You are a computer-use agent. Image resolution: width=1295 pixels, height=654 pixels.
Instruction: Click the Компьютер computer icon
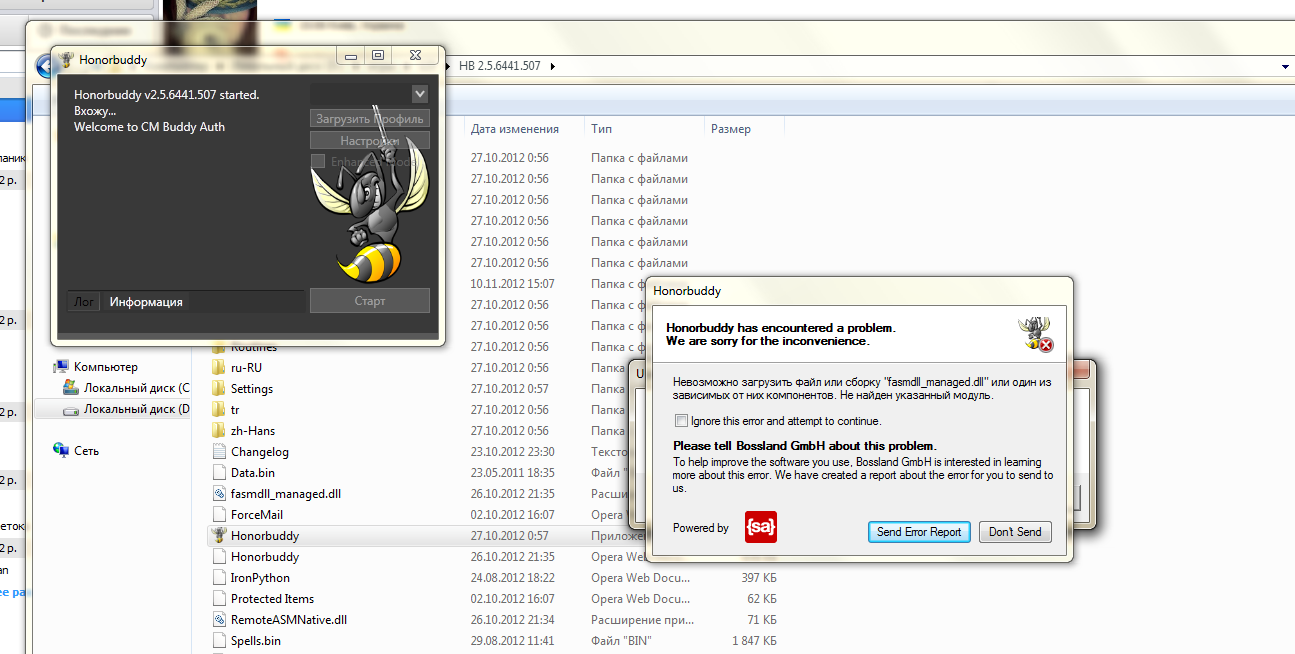tap(61, 366)
